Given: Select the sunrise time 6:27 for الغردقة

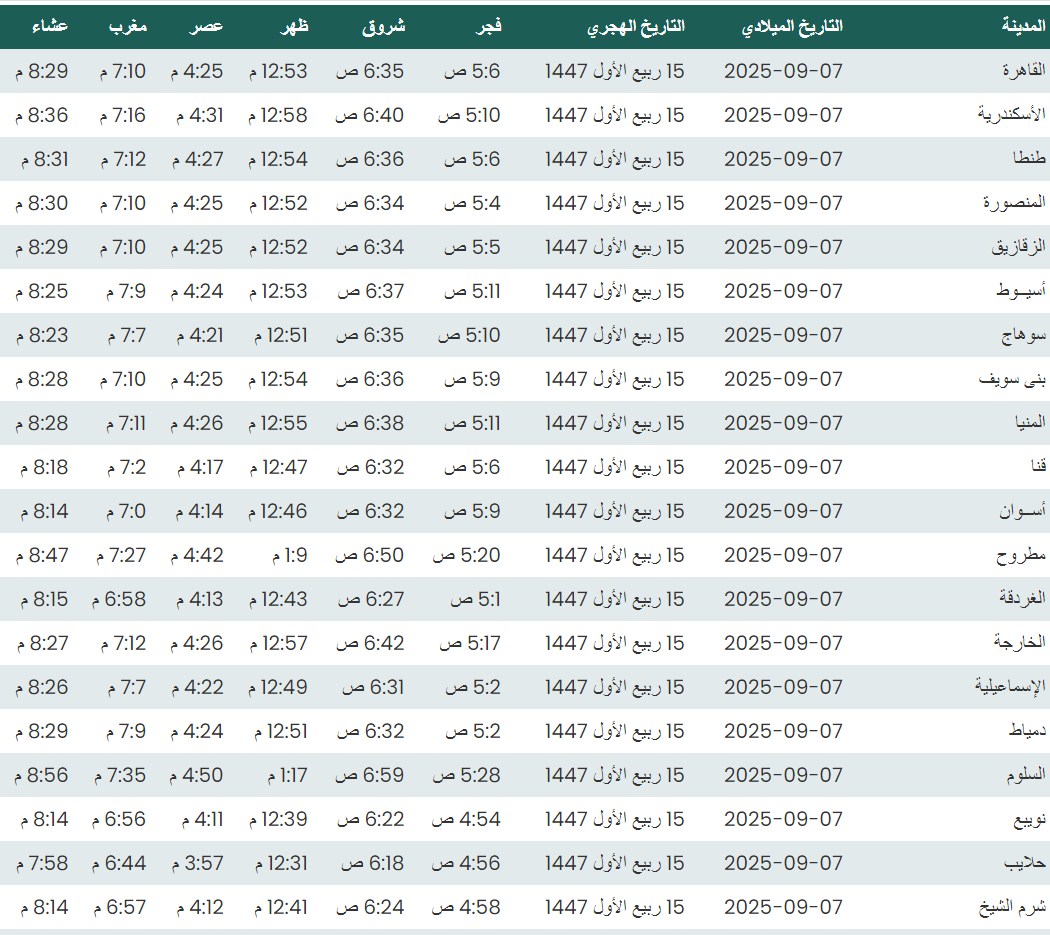Looking at the screenshot, I should pyautogui.click(x=371, y=599).
